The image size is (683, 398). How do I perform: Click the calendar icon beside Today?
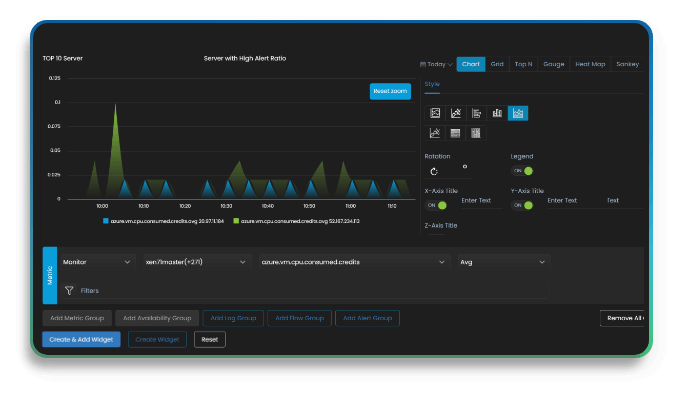click(x=422, y=64)
